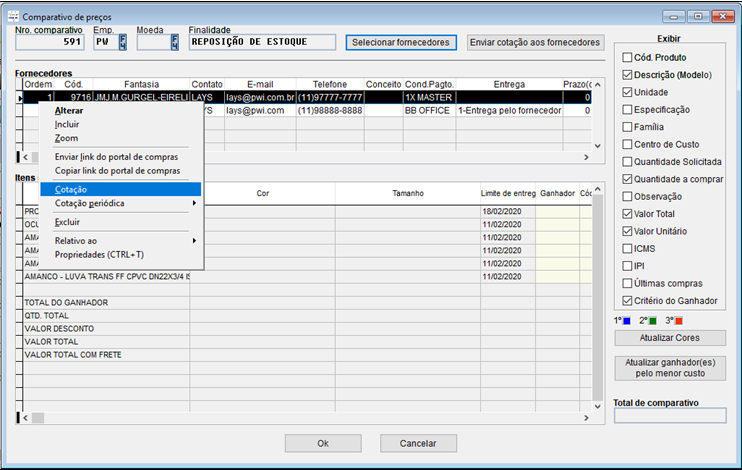Viewport: 742px width, 470px height.
Task: Enable the ICMS column checkbox
Action: coord(626,248)
